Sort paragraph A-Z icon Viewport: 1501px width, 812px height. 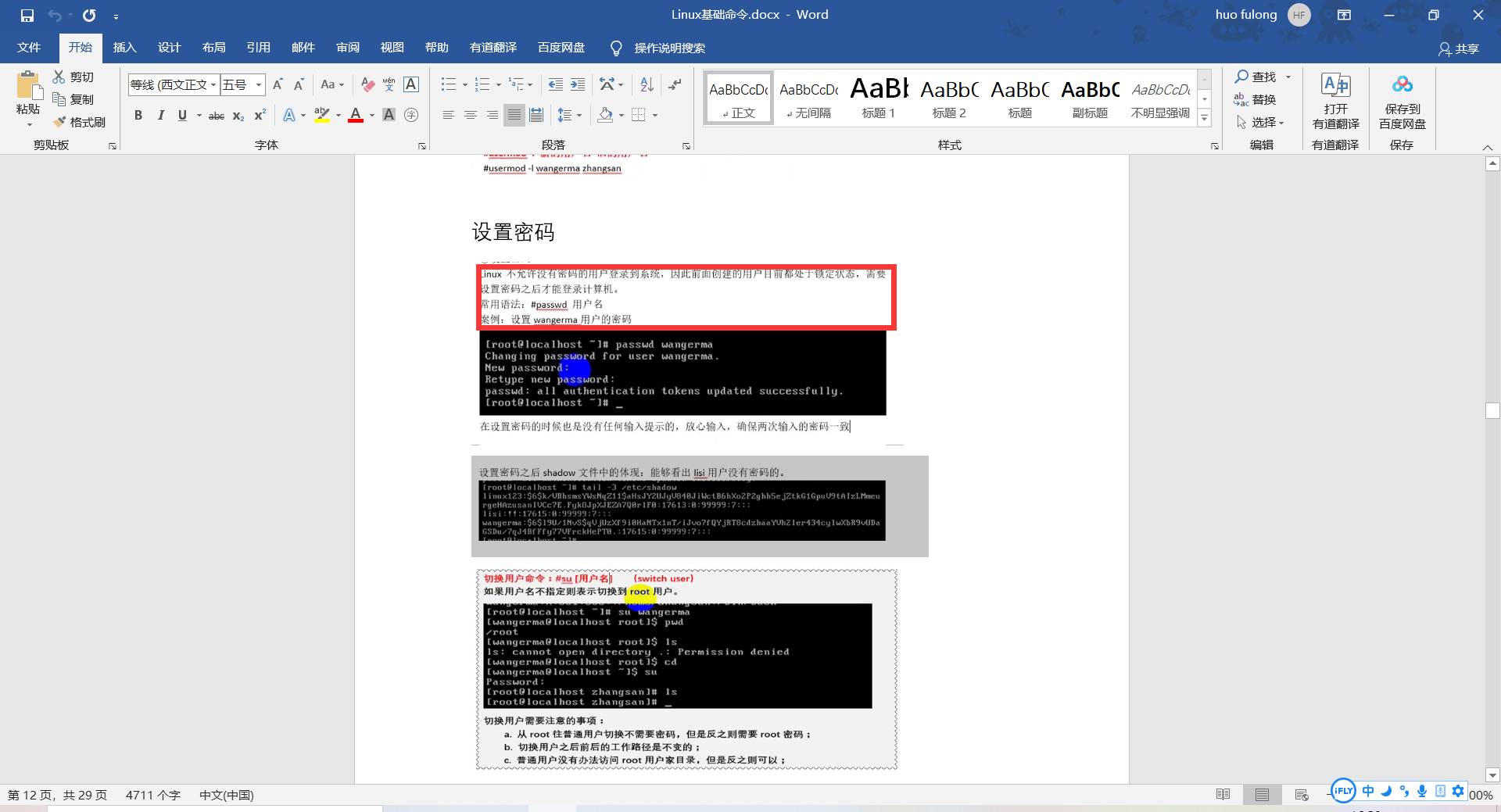tap(647, 84)
